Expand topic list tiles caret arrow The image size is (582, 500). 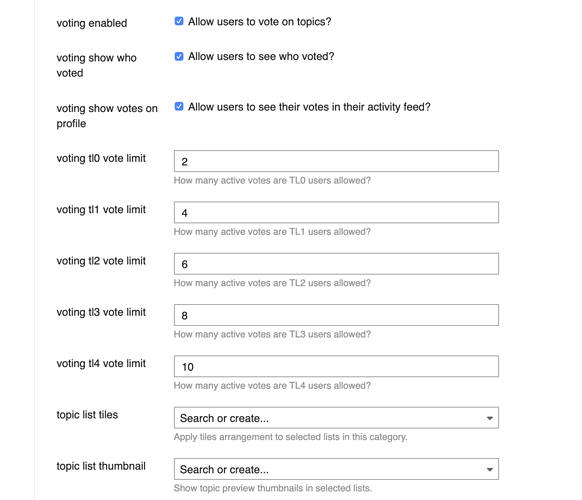[490, 418]
